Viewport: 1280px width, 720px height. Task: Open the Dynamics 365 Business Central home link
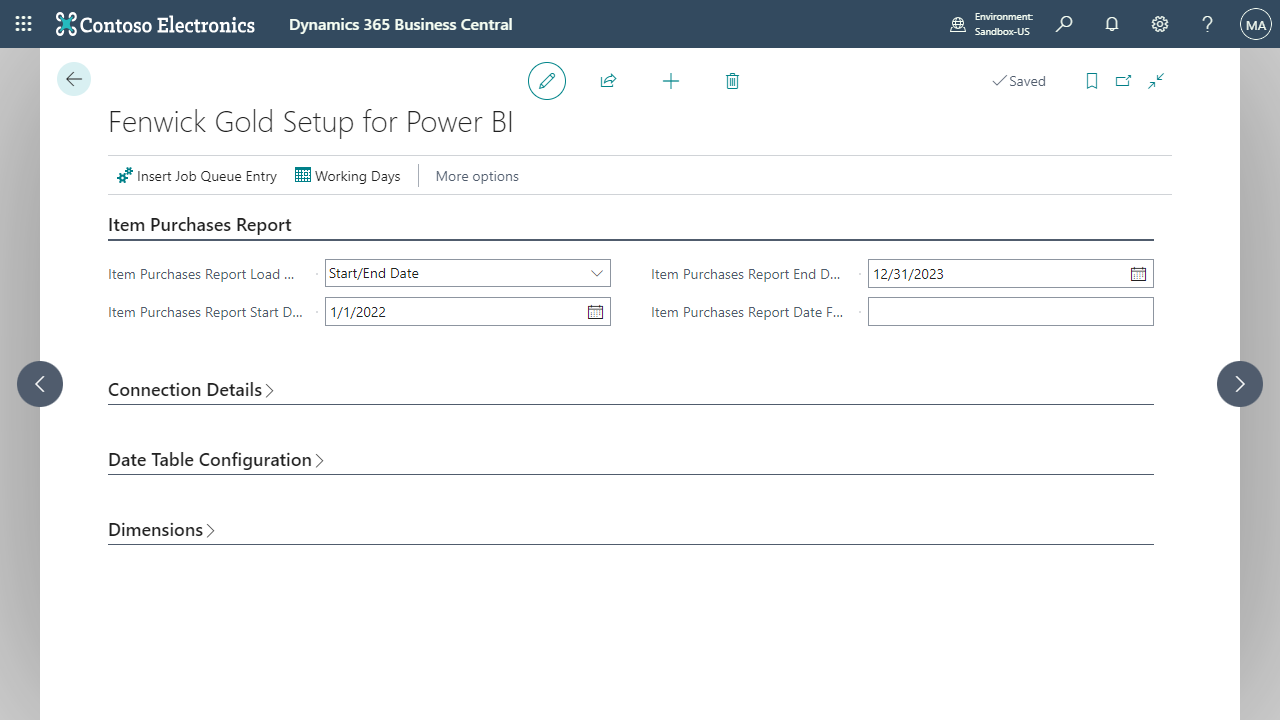(x=400, y=24)
